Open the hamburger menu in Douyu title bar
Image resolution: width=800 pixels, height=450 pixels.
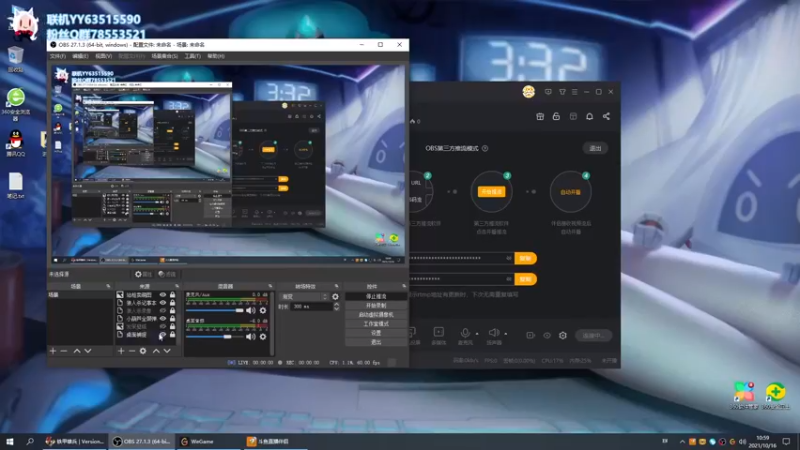tap(574, 92)
